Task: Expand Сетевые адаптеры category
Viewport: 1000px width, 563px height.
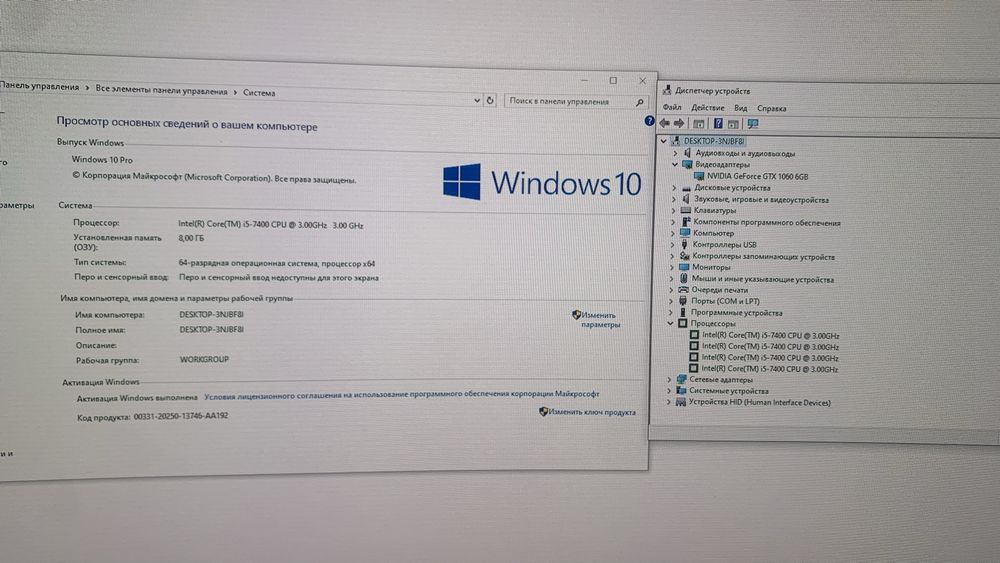Action: click(669, 379)
